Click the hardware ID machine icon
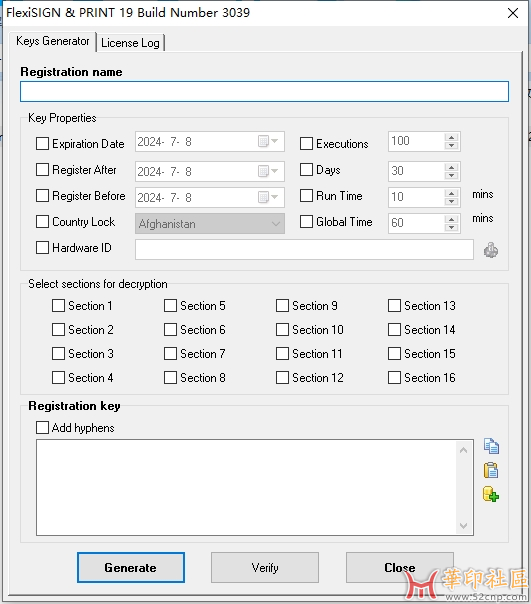The height and width of the screenshot is (604, 531). [x=491, y=250]
